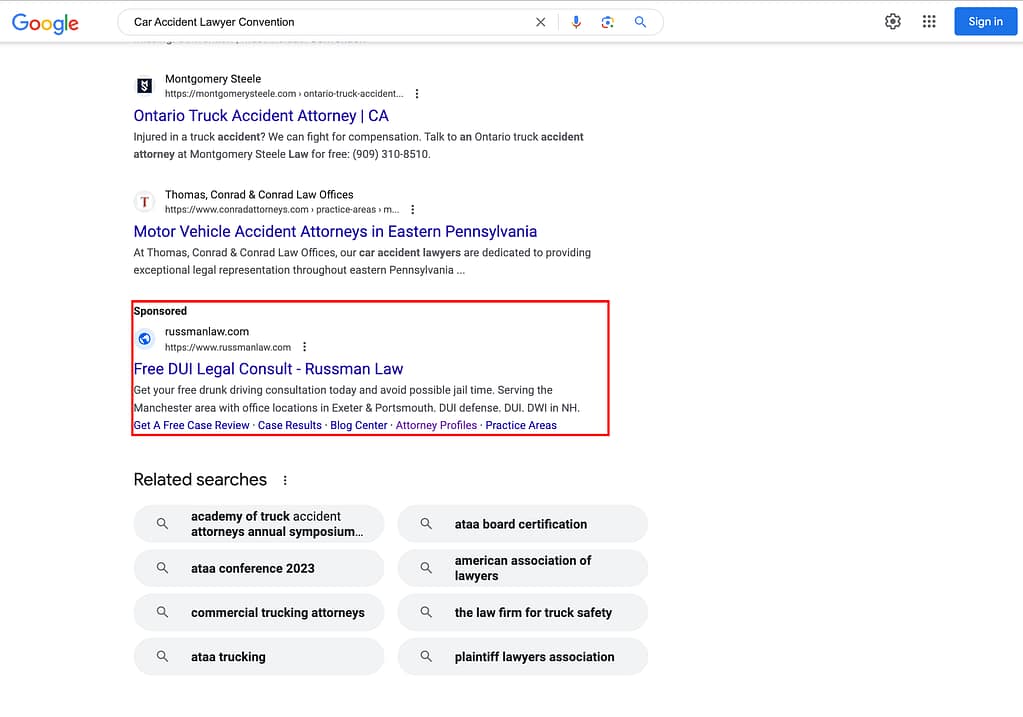Start voice search with the microphone icon
Screen dimensions: 1023x717
pyautogui.click(x=575, y=22)
